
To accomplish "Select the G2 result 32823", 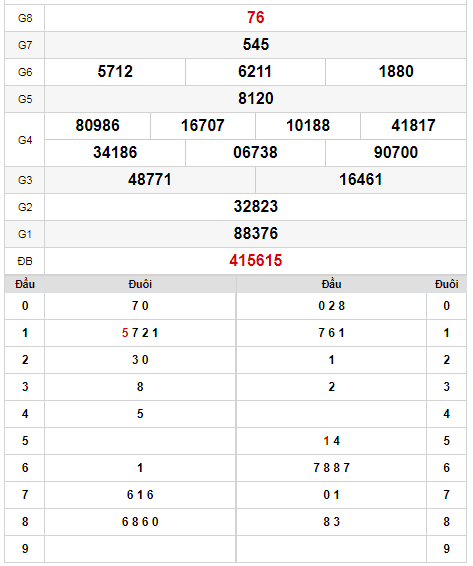I will pos(256,206).
